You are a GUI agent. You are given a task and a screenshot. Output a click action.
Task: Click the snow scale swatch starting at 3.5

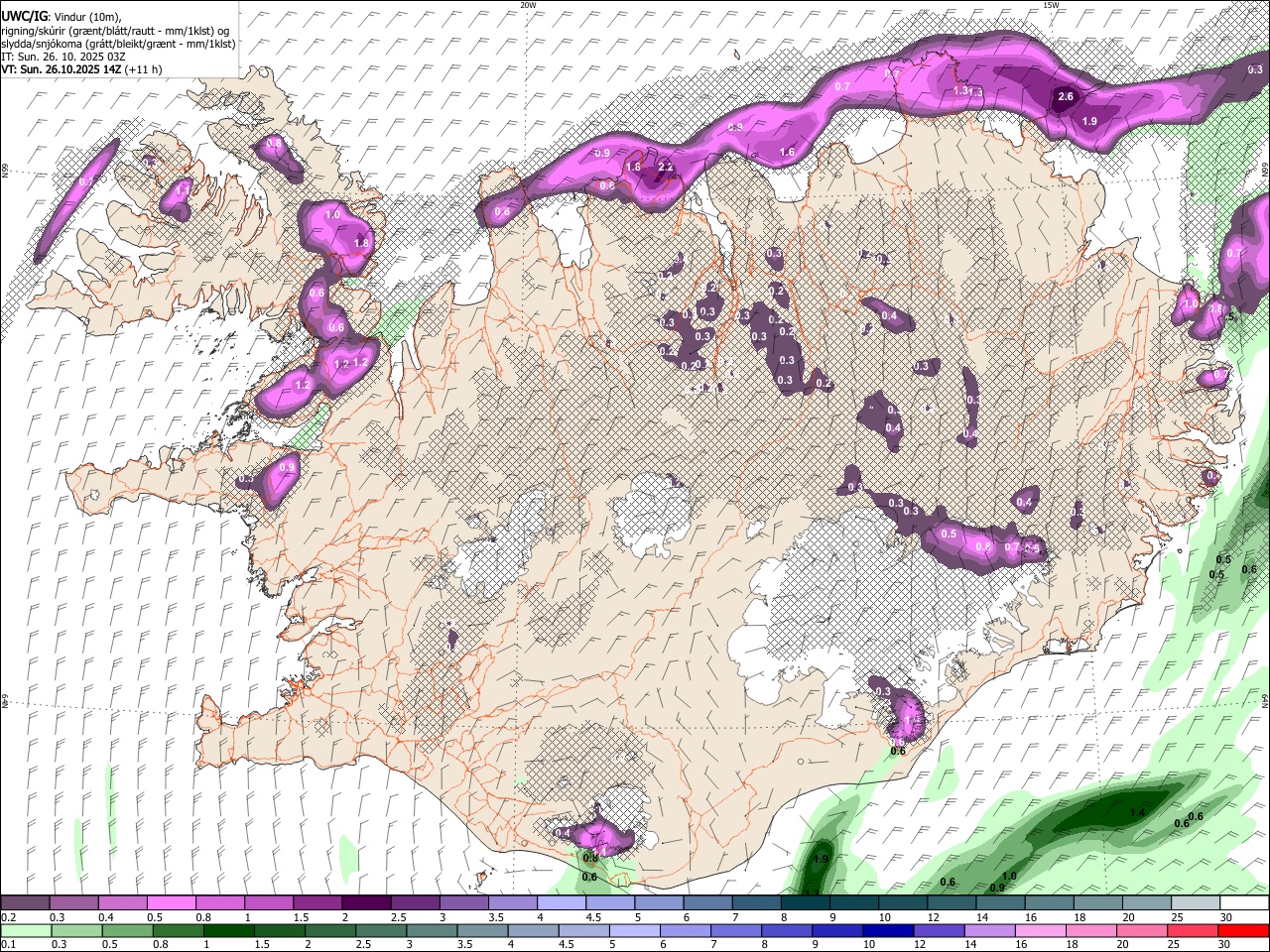[513, 902]
